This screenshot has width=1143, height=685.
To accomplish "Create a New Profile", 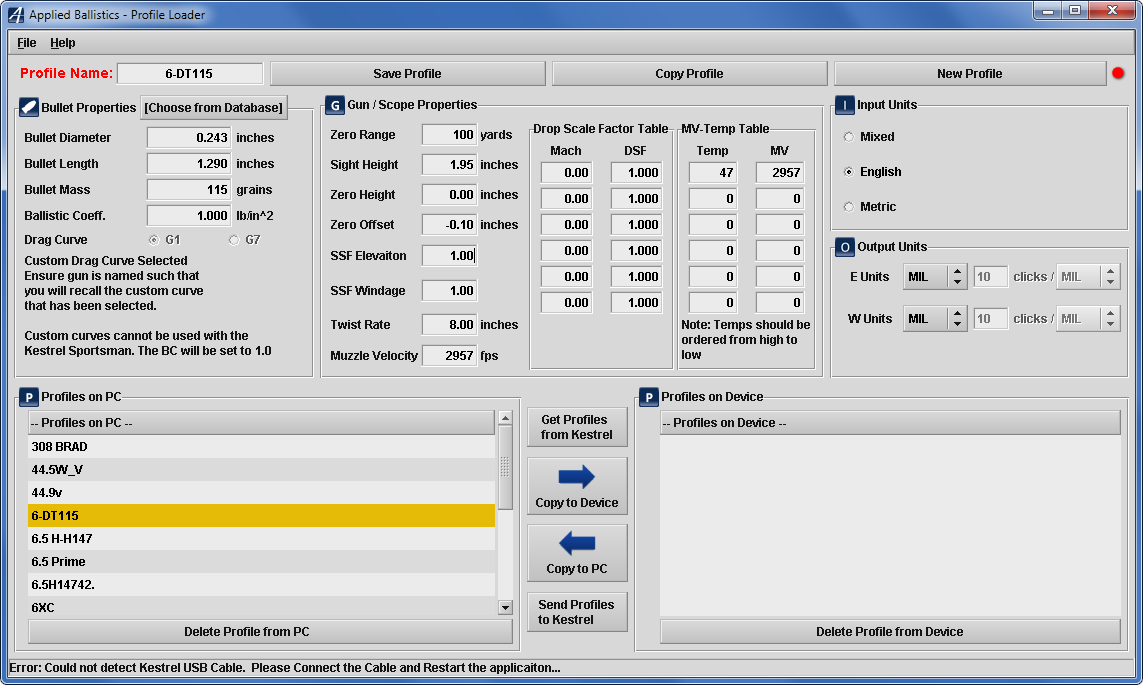I will click(x=970, y=74).
